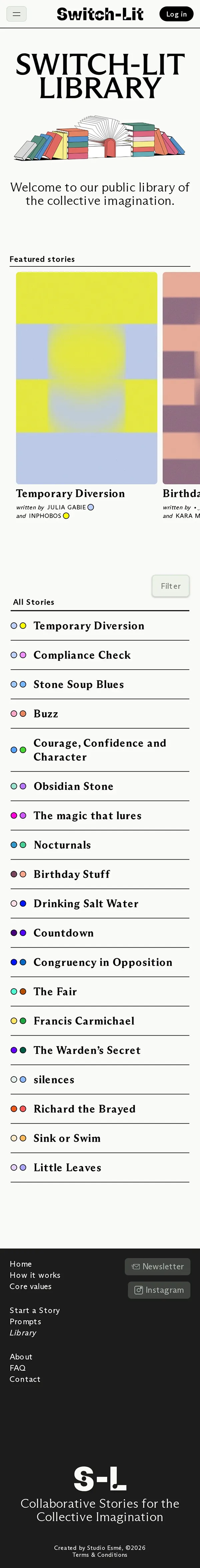Click the Switch-Lit logo in header
Viewport: 200px width, 1568px height.
coord(100,14)
